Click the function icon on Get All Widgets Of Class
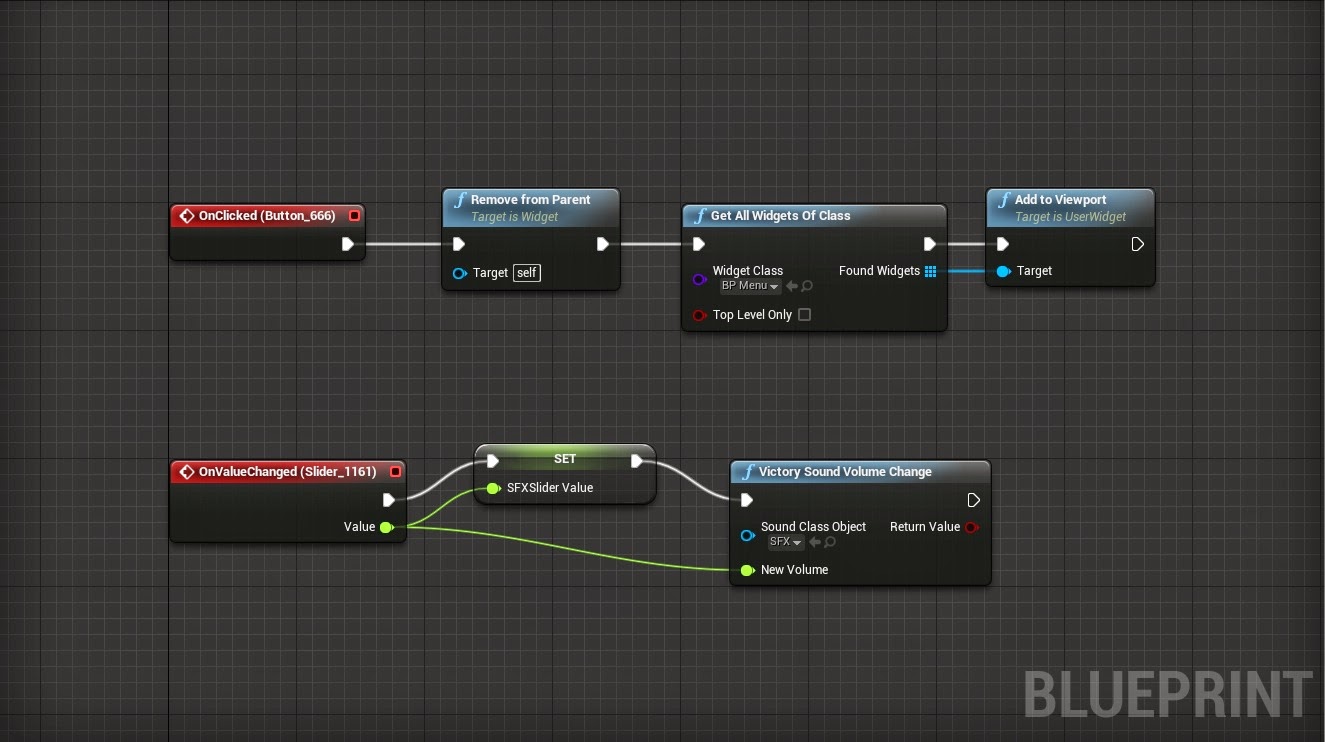The width and height of the screenshot is (1325, 742). pos(700,215)
